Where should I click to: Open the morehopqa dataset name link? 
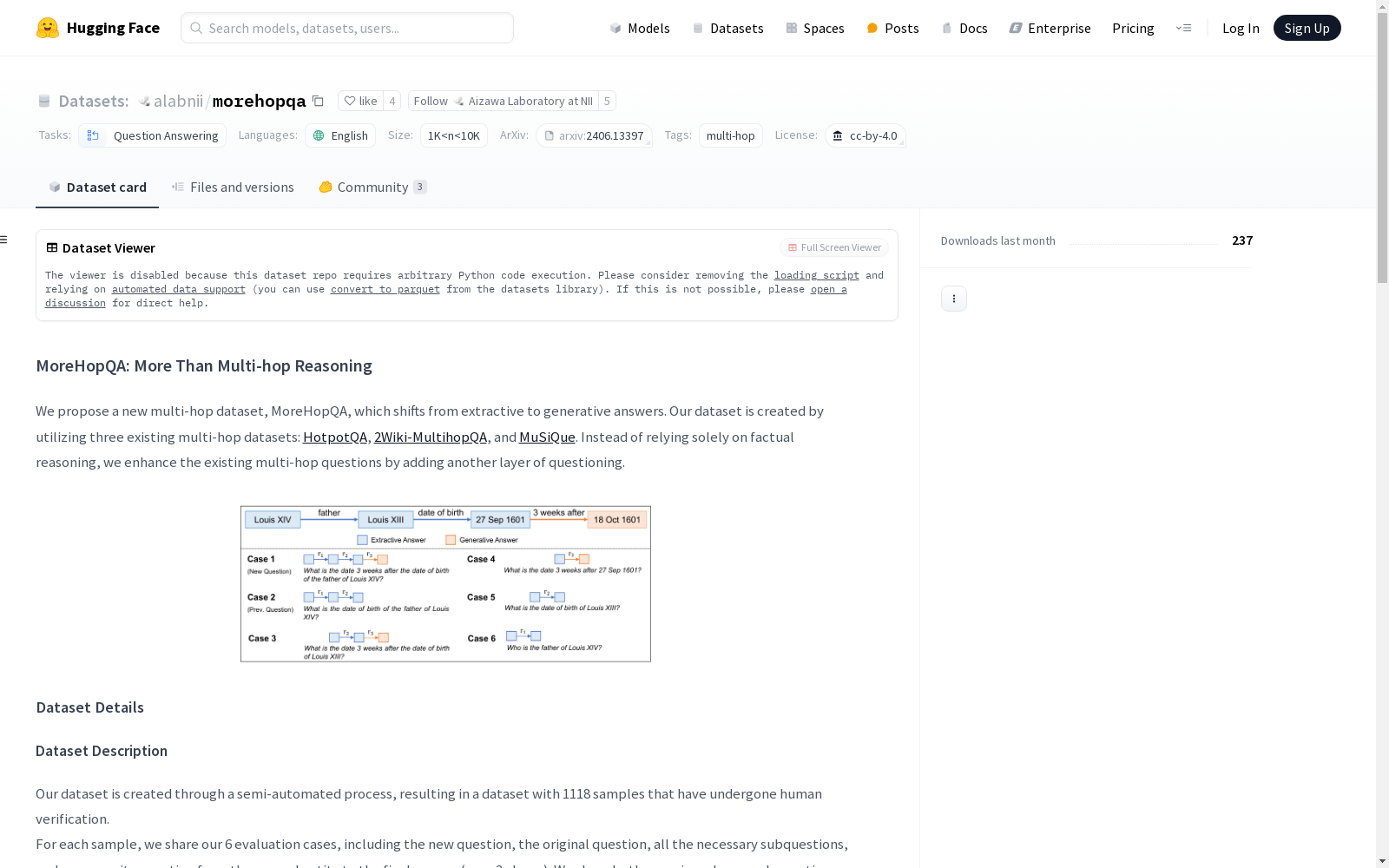click(x=259, y=101)
